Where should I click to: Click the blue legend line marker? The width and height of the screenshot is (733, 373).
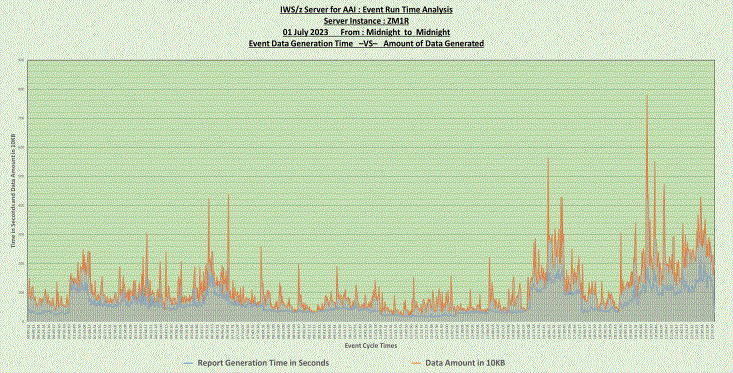189,363
